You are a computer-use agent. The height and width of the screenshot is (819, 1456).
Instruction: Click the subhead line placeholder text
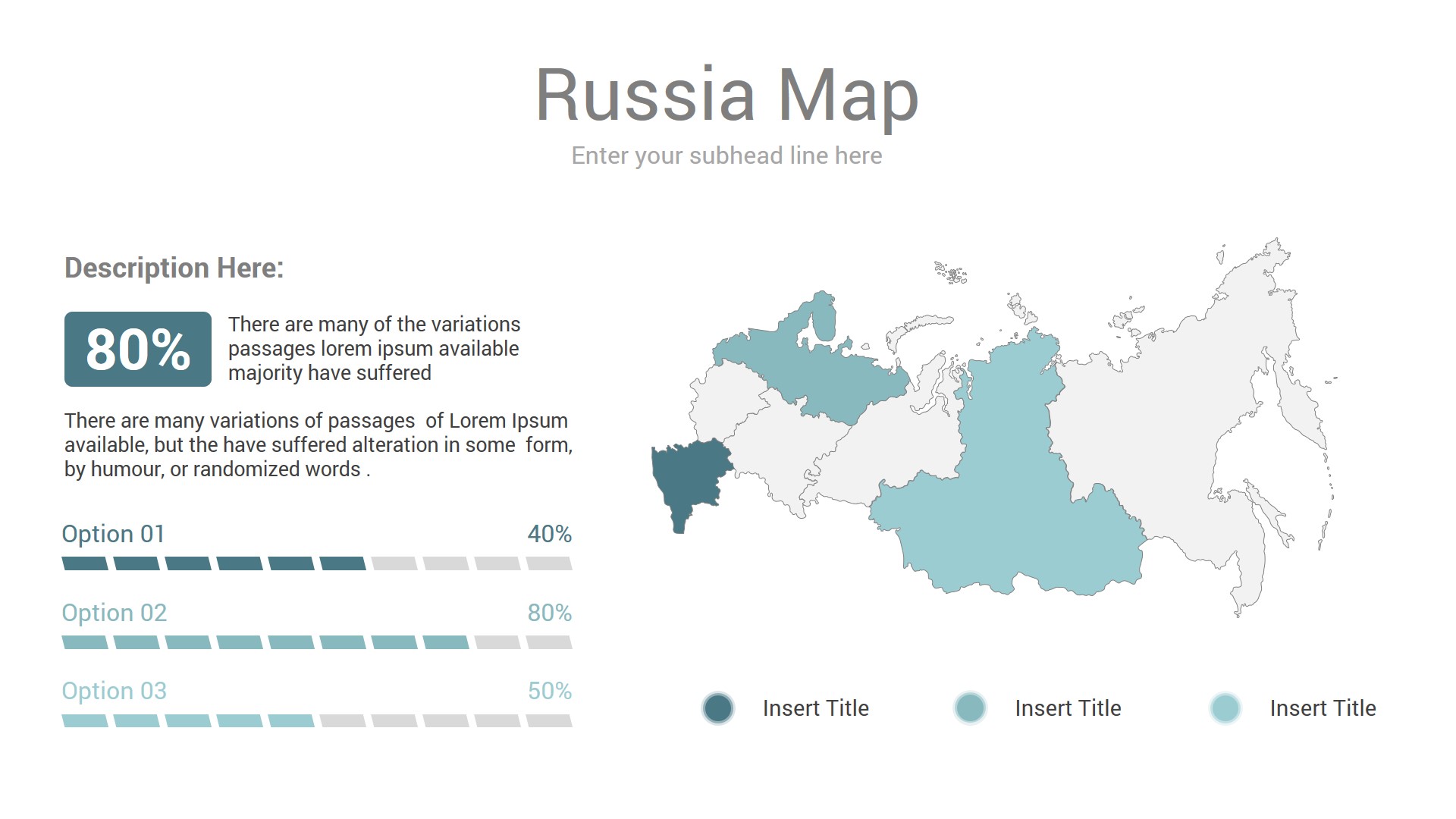pos(726,155)
